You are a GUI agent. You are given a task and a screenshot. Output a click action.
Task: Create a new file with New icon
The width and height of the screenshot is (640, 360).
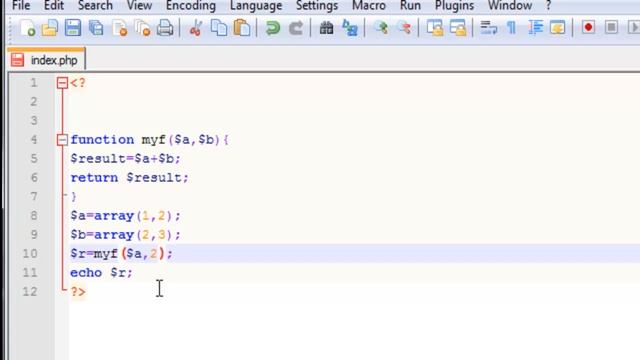(x=27, y=28)
